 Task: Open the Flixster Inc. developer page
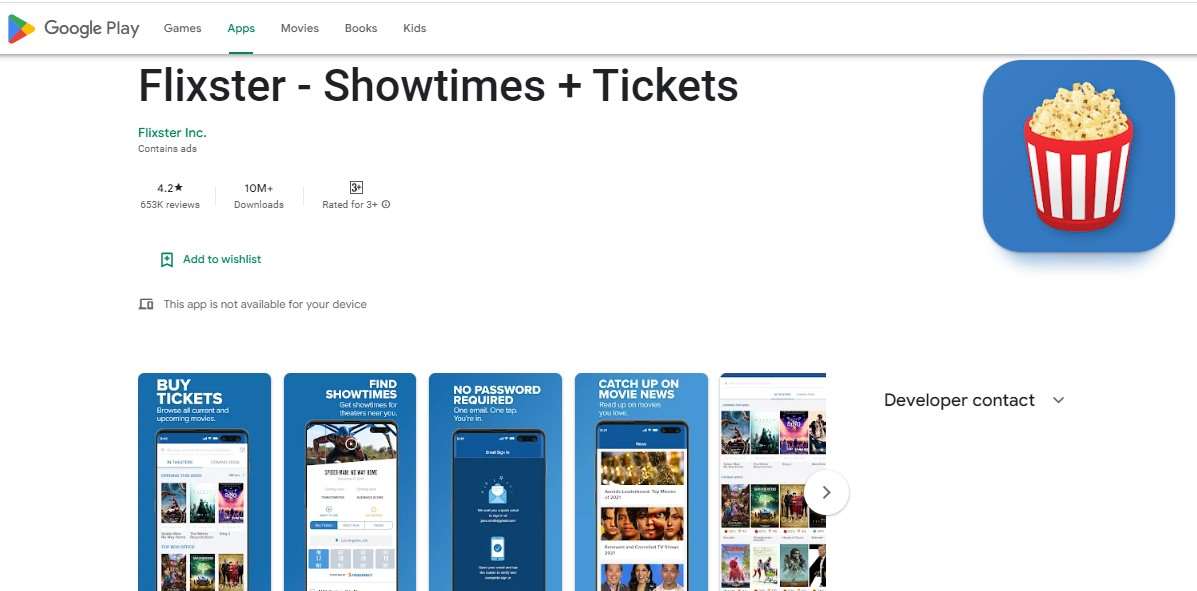click(173, 133)
